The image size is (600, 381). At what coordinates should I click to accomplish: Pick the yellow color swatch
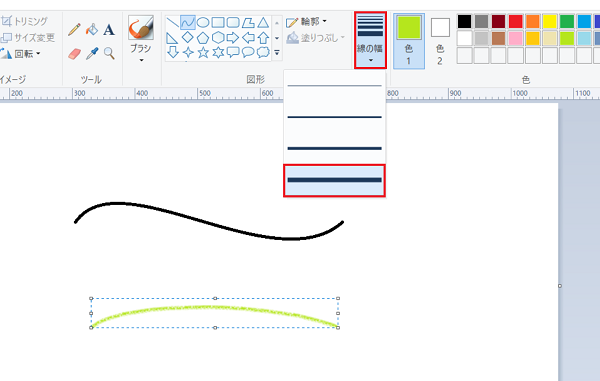[x=549, y=22]
